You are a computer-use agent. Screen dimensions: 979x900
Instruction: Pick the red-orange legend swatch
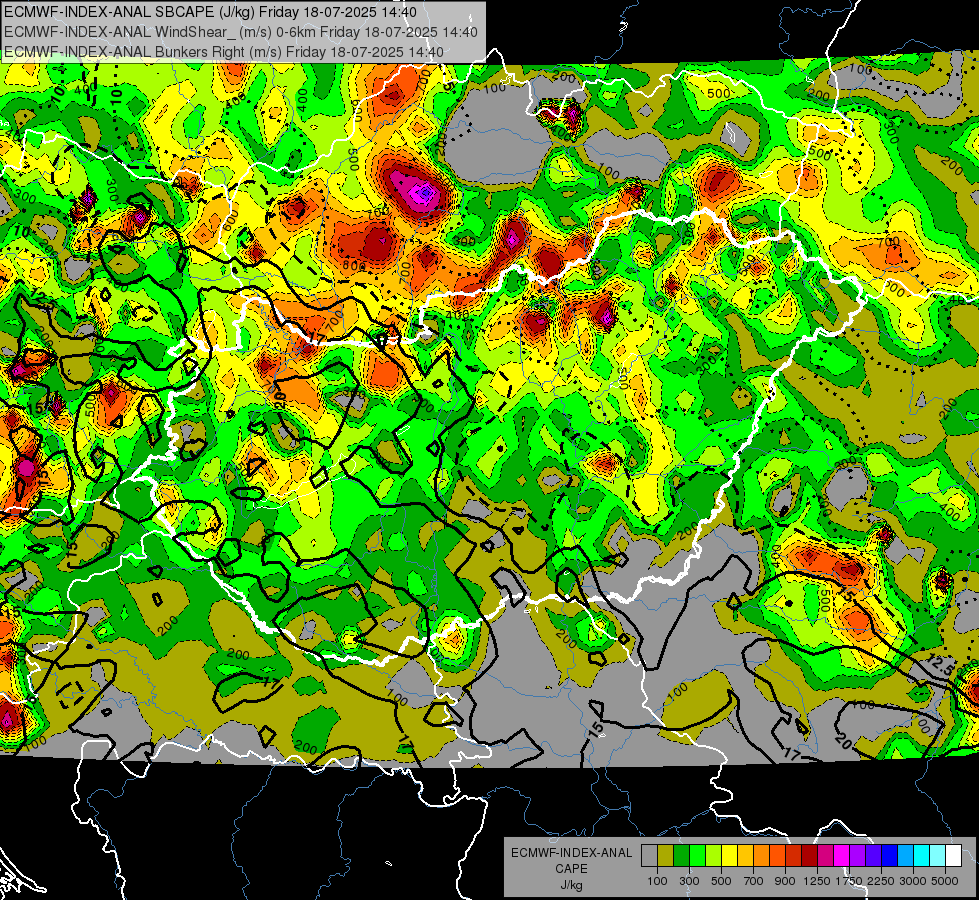point(777,856)
